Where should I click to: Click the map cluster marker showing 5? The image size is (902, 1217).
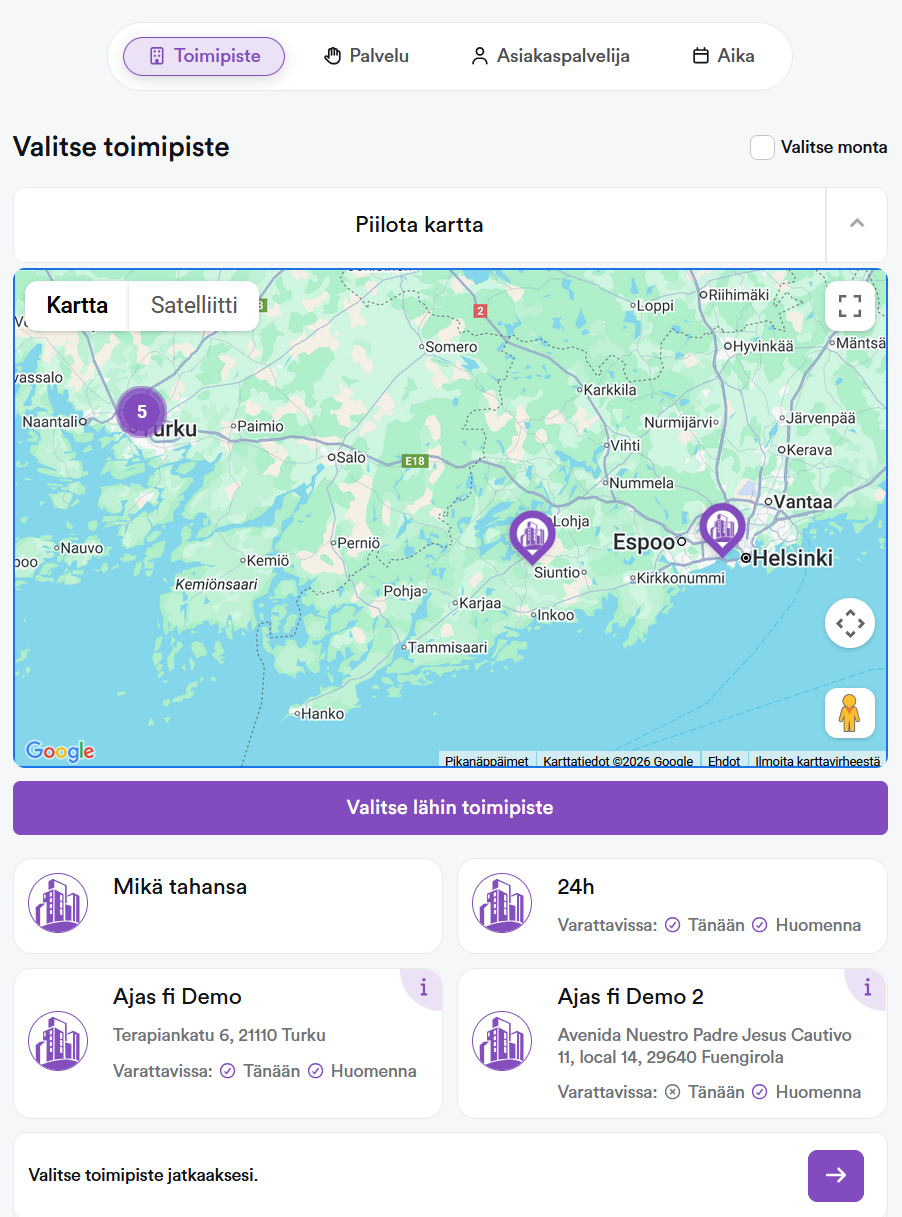click(x=142, y=412)
